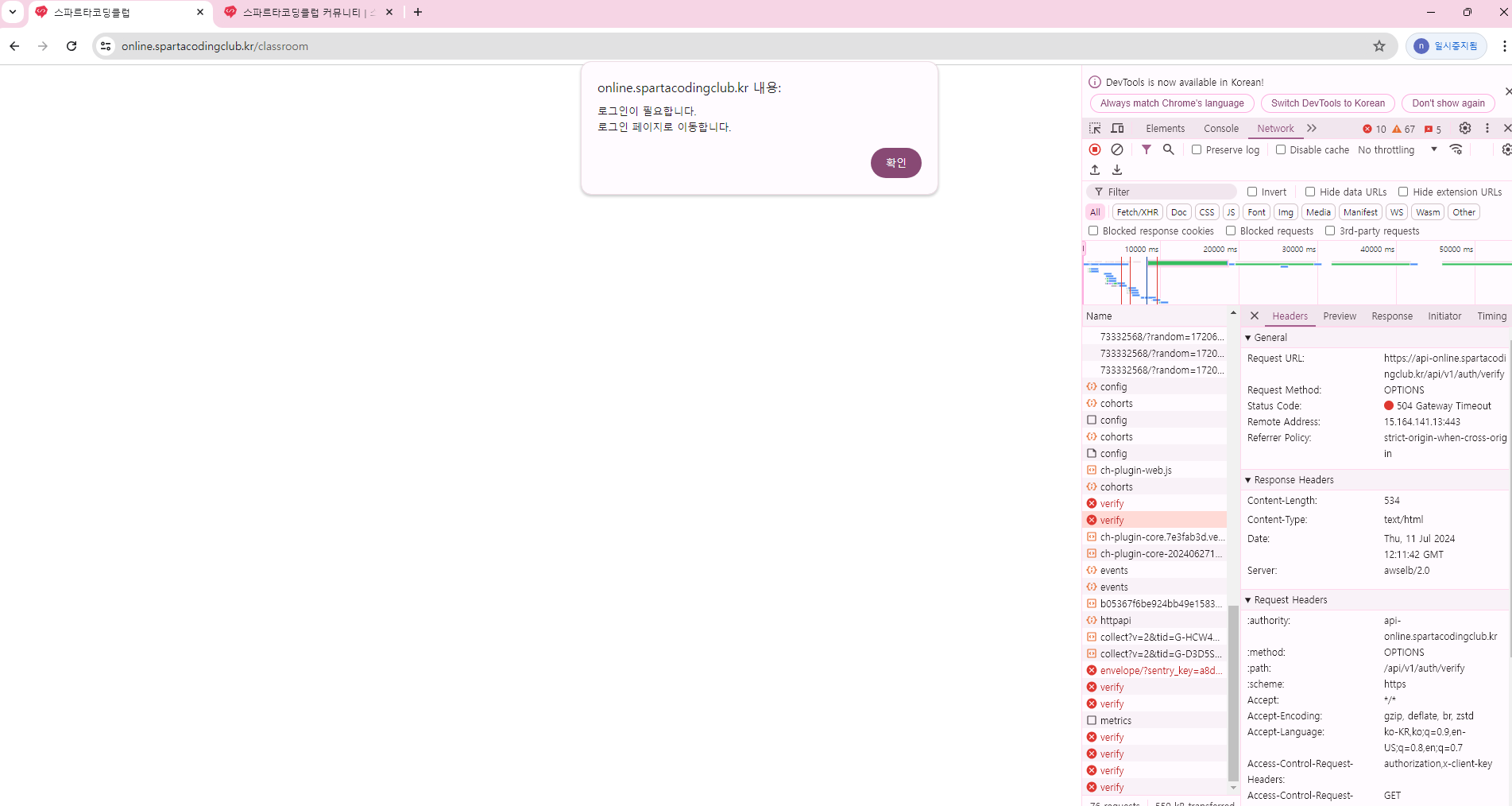
Task: Enable Disable cache checkbox
Action: click(1281, 149)
